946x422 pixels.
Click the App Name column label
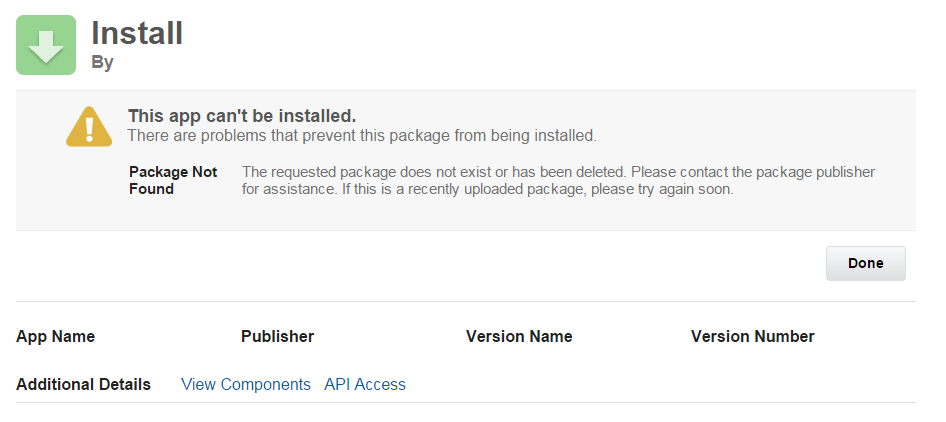click(56, 336)
